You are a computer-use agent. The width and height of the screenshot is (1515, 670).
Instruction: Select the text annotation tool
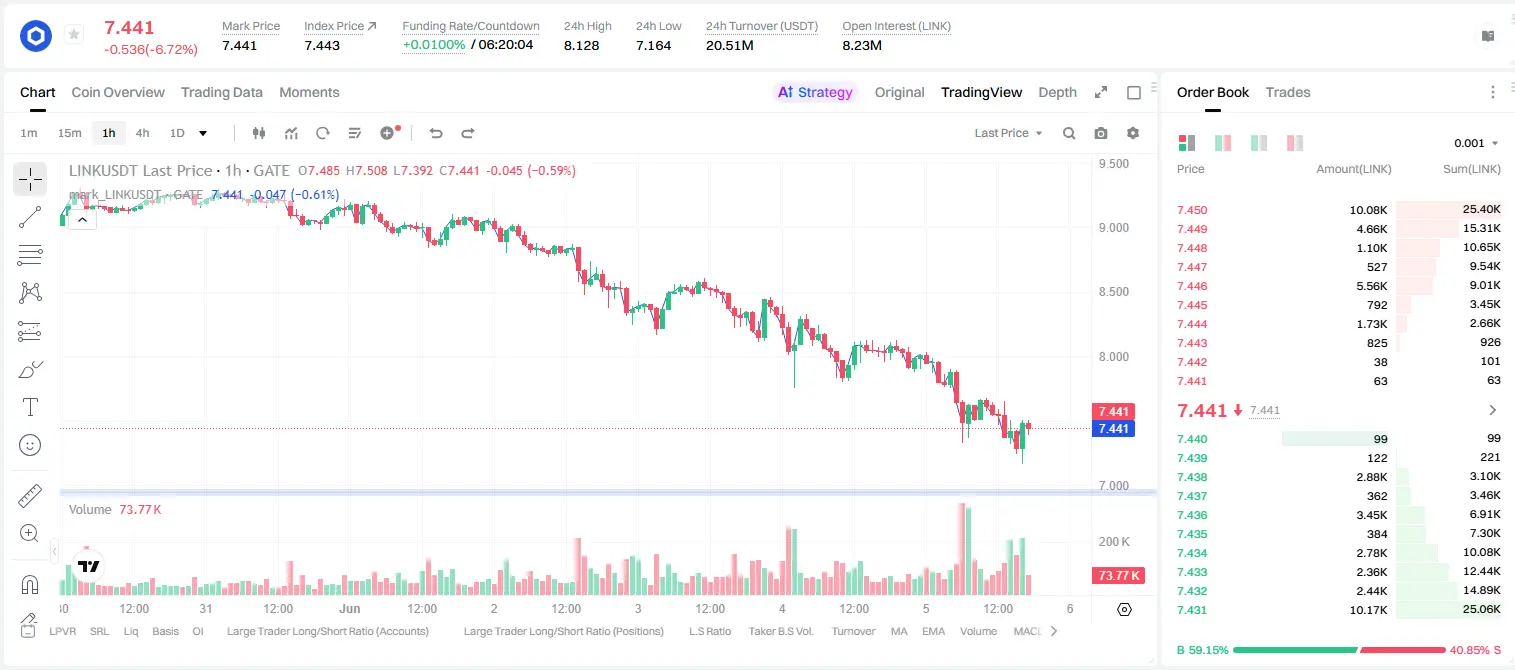(30, 407)
